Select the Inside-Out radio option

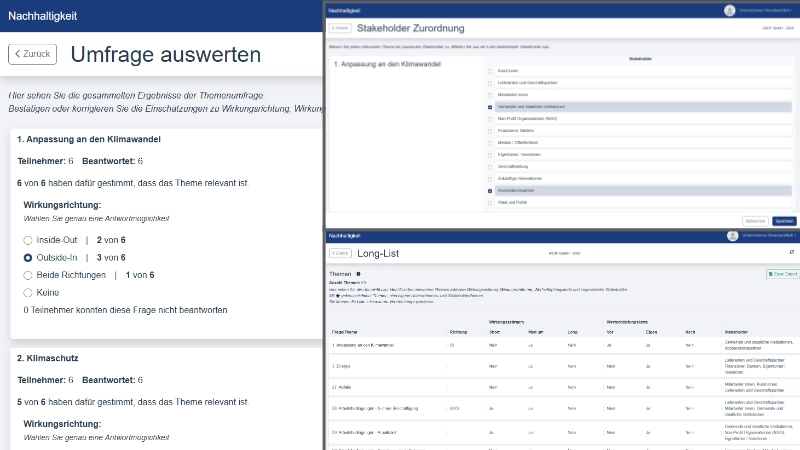tap(28, 240)
